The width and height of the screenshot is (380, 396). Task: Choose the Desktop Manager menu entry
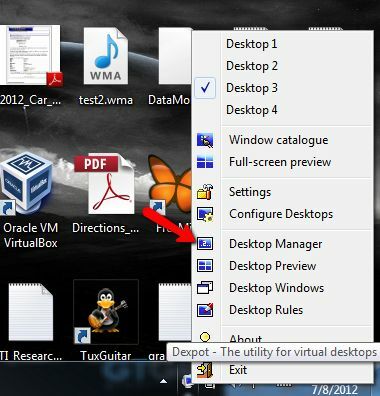coord(283,244)
